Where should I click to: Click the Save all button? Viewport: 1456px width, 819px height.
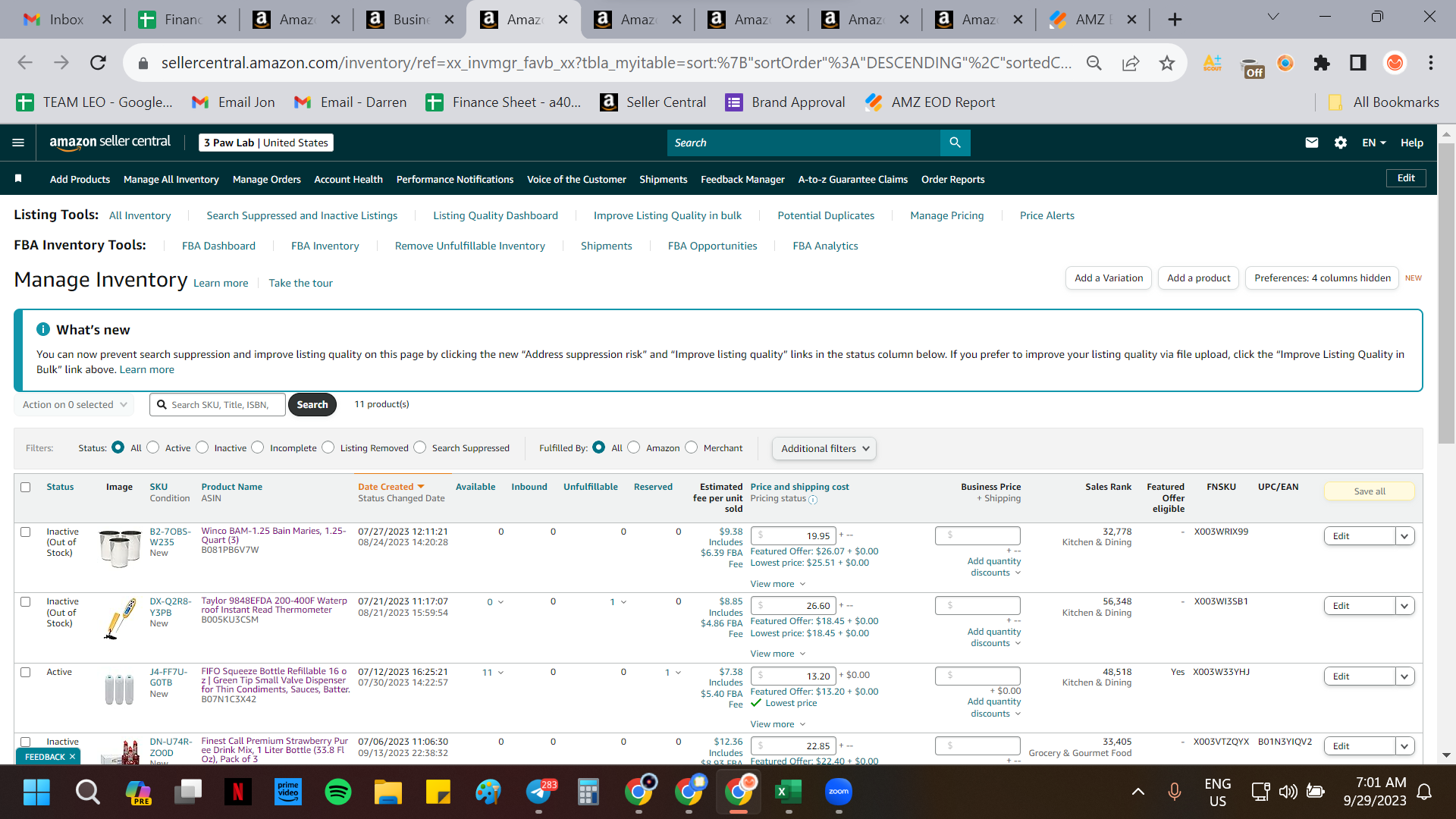point(1370,491)
